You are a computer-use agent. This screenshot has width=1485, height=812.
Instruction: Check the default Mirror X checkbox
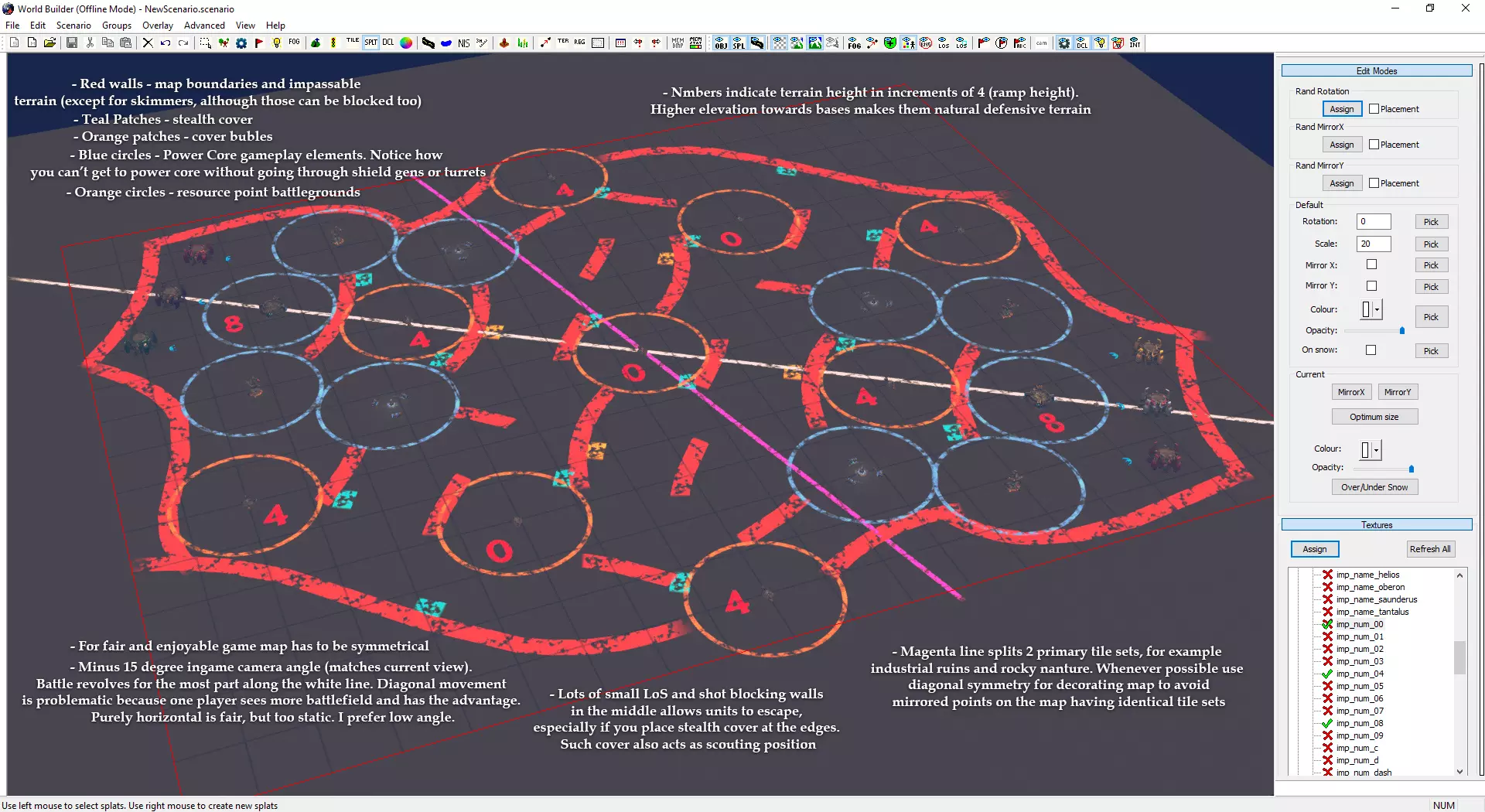point(1371,264)
